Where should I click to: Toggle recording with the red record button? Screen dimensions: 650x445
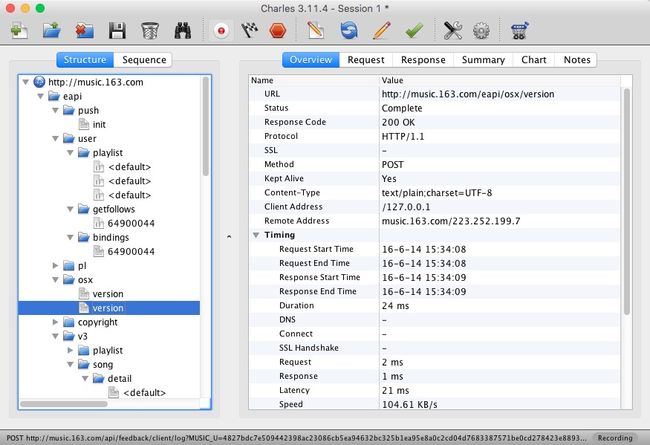221,31
